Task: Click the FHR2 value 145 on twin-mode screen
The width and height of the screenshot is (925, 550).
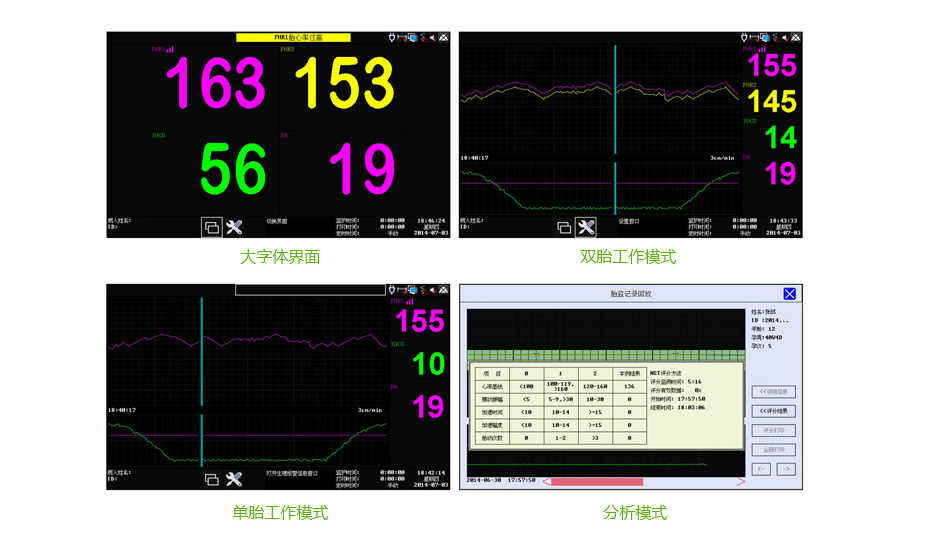Action: pos(772,102)
